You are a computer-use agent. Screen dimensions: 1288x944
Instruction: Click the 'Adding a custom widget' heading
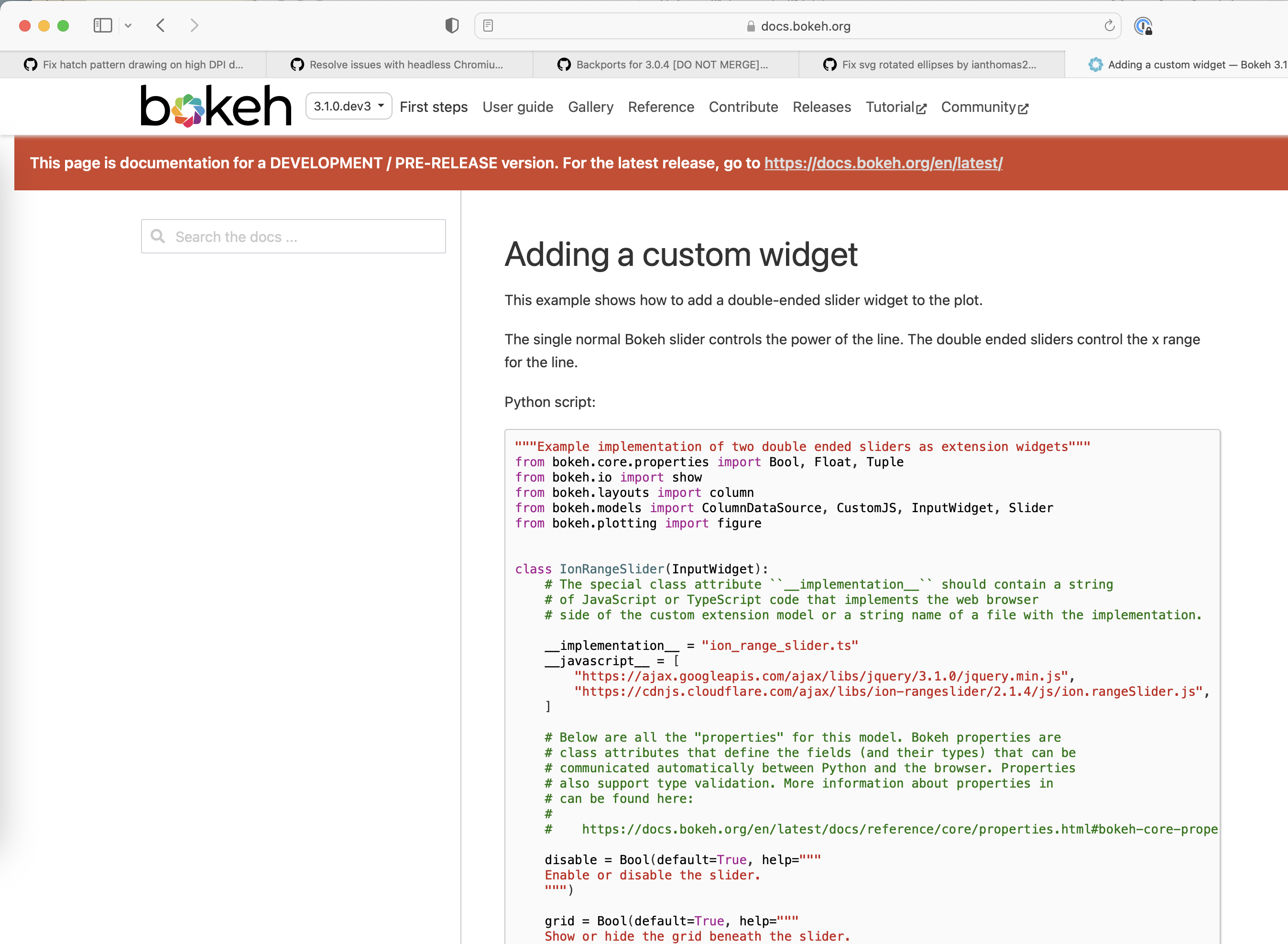coord(681,254)
